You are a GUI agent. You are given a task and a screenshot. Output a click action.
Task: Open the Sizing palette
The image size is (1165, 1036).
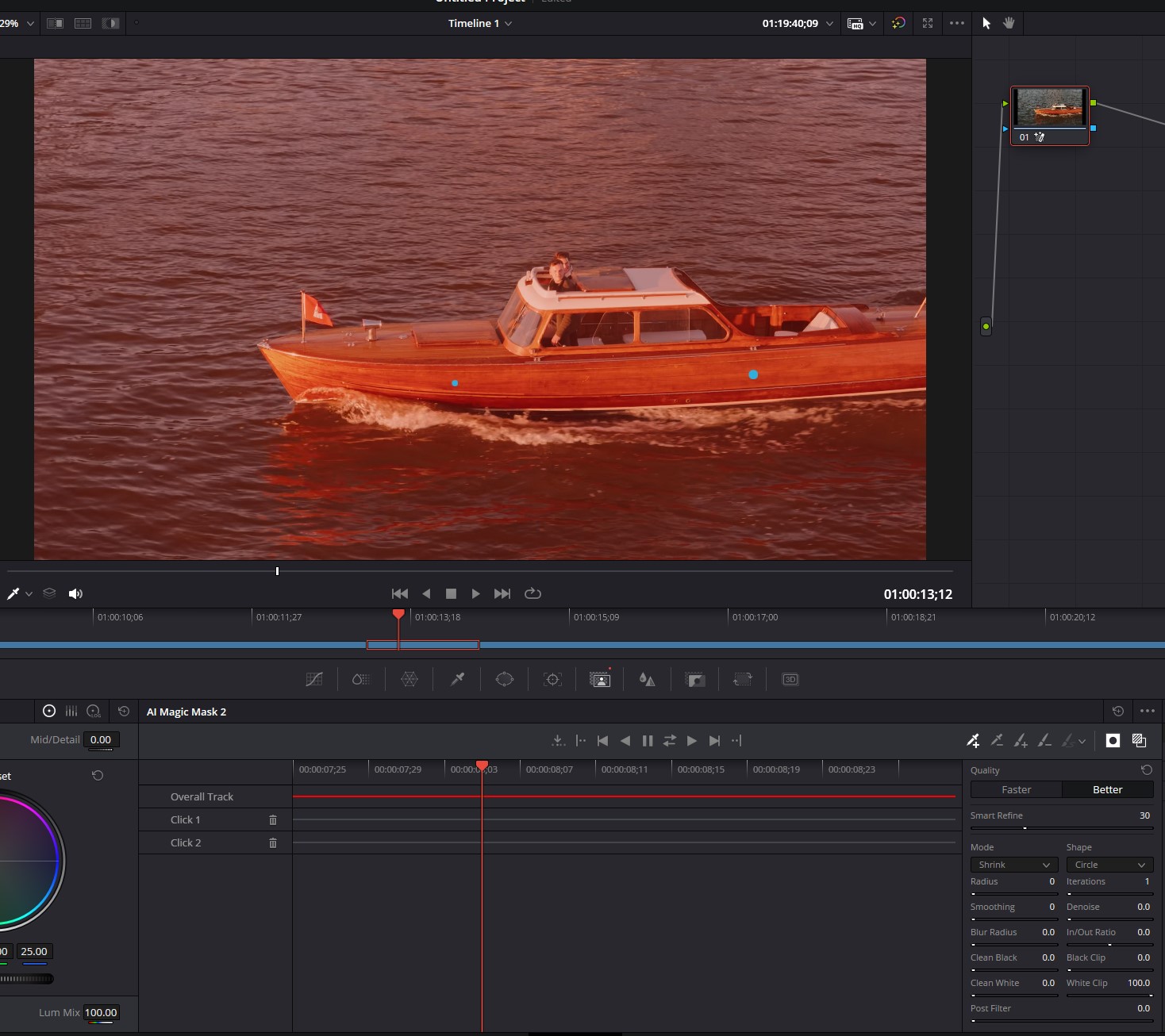(743, 679)
